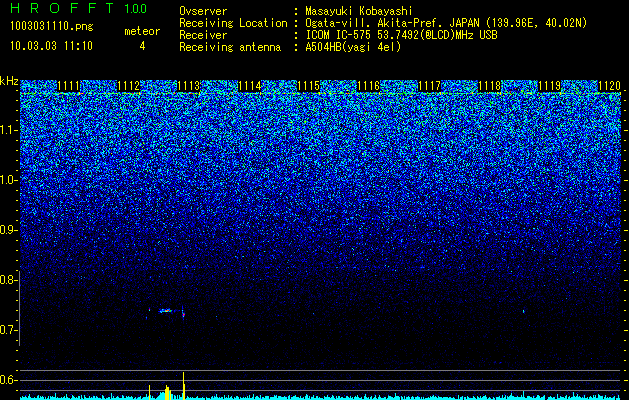Click the 1115 time marker
629x400 pixels.
click(309, 85)
